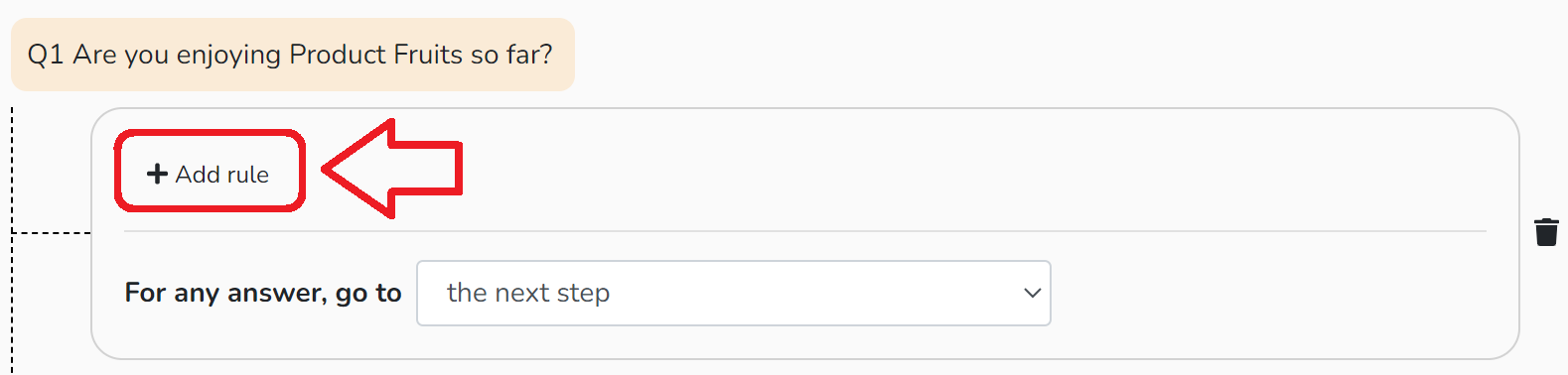Click the horizontal dashed connector to the rule card

(x=52, y=233)
